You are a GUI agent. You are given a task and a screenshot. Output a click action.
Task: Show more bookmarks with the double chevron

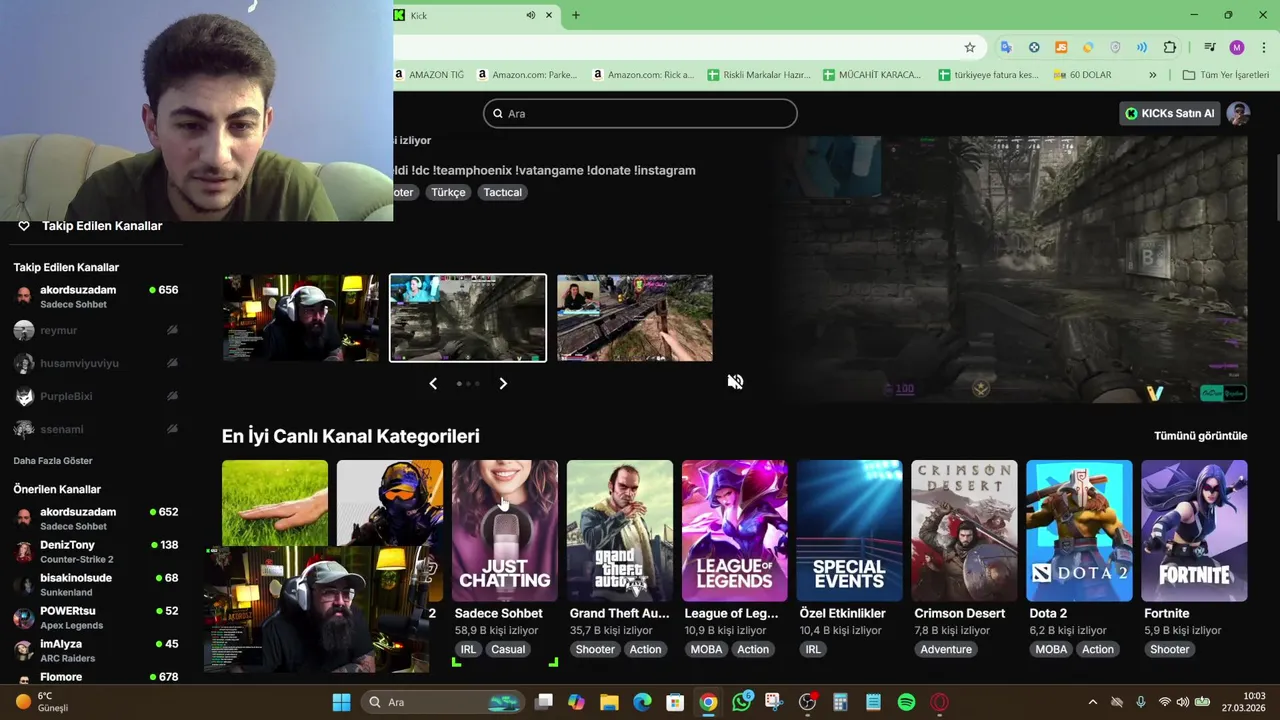tap(1152, 75)
